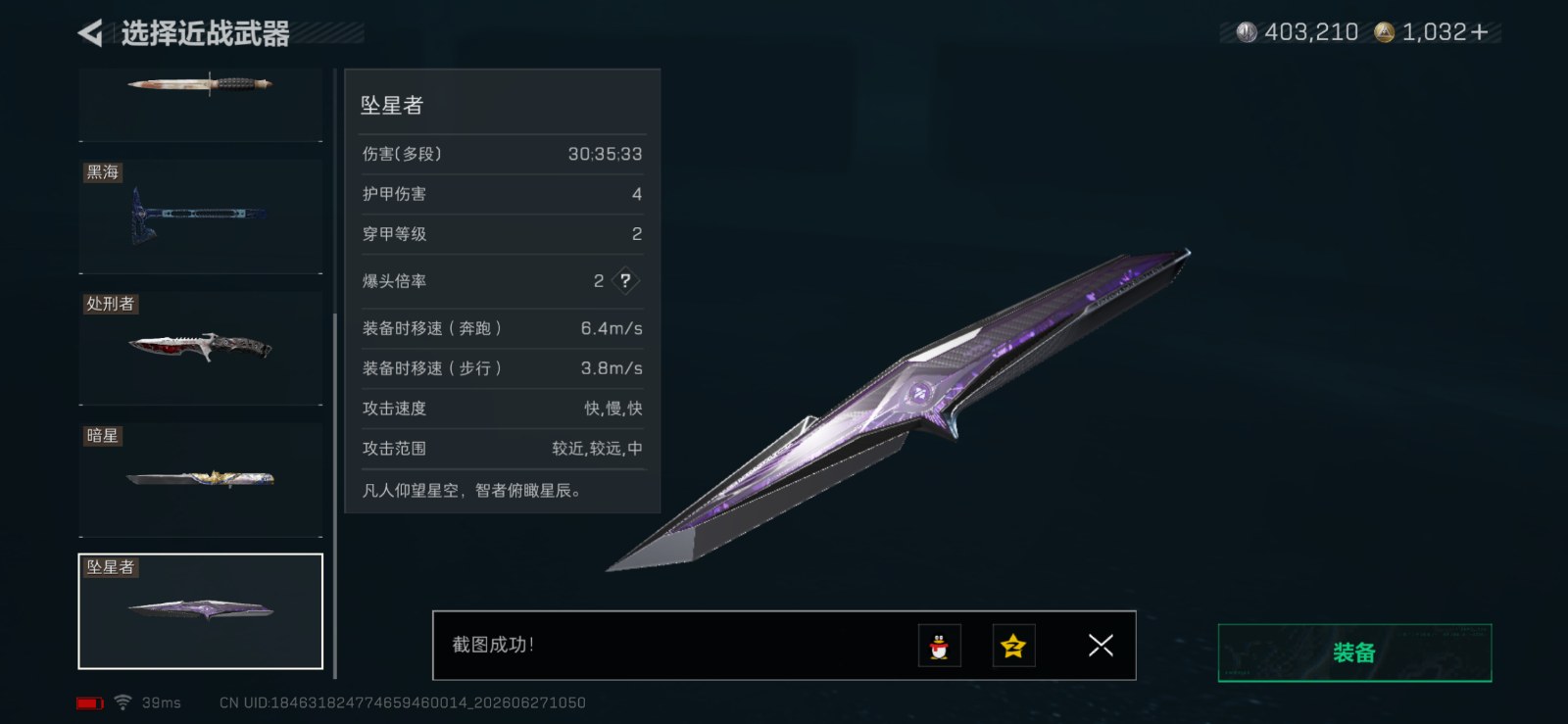Go back using the arrow icon
Viewport: 1568px width, 724px height.
coord(90,33)
